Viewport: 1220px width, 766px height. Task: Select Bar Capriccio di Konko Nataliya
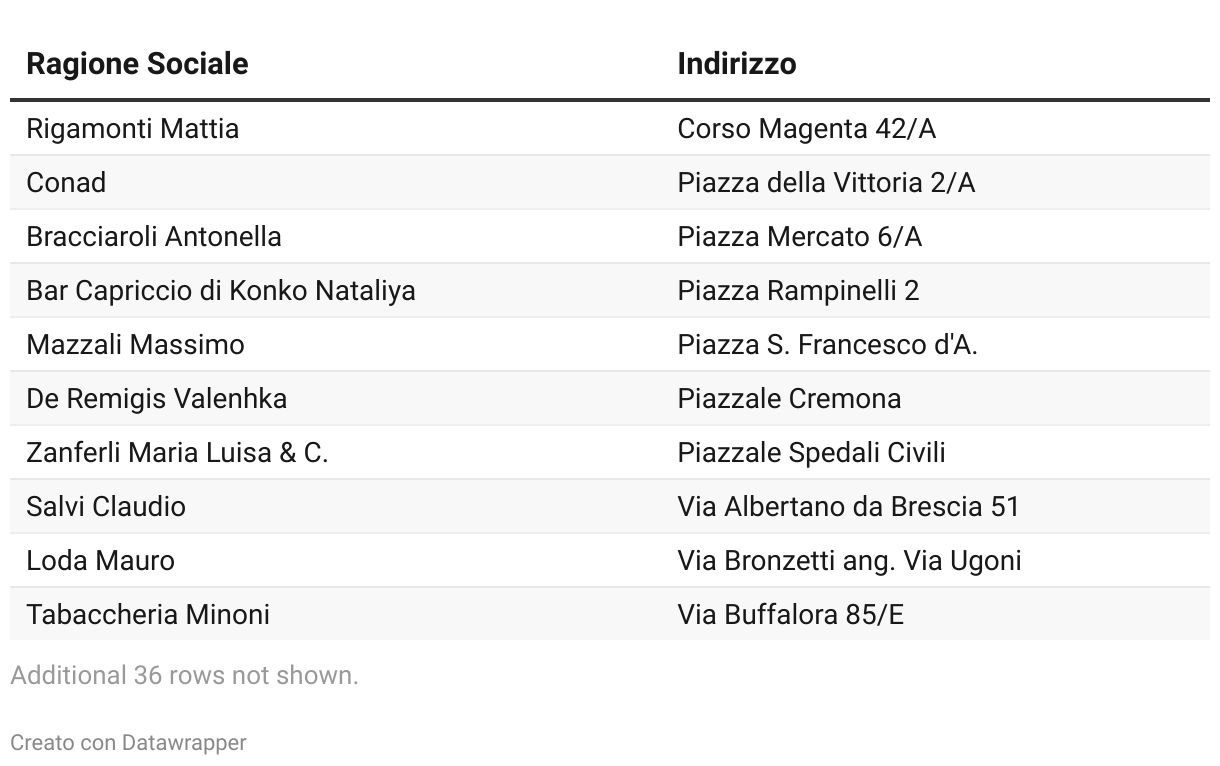(x=221, y=291)
